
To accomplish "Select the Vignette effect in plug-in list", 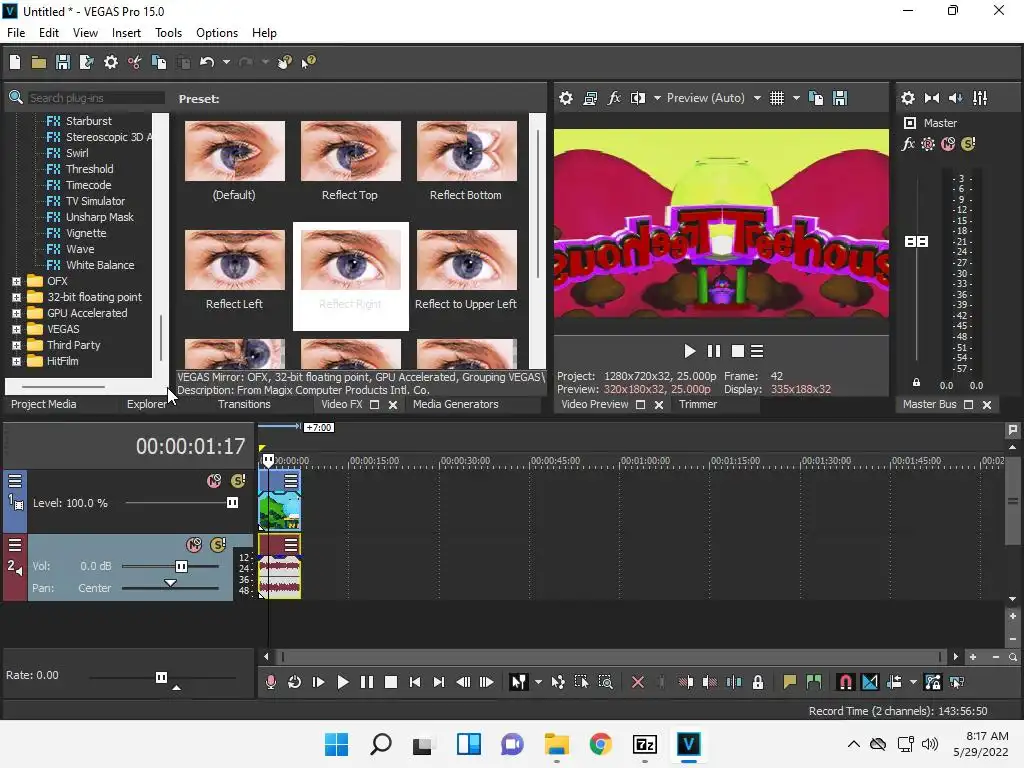I will [x=86, y=233].
